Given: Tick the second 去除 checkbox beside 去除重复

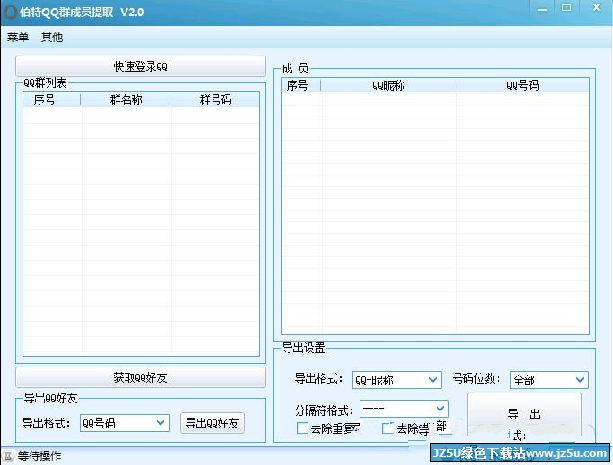Looking at the screenshot, I should pyautogui.click(x=387, y=428).
